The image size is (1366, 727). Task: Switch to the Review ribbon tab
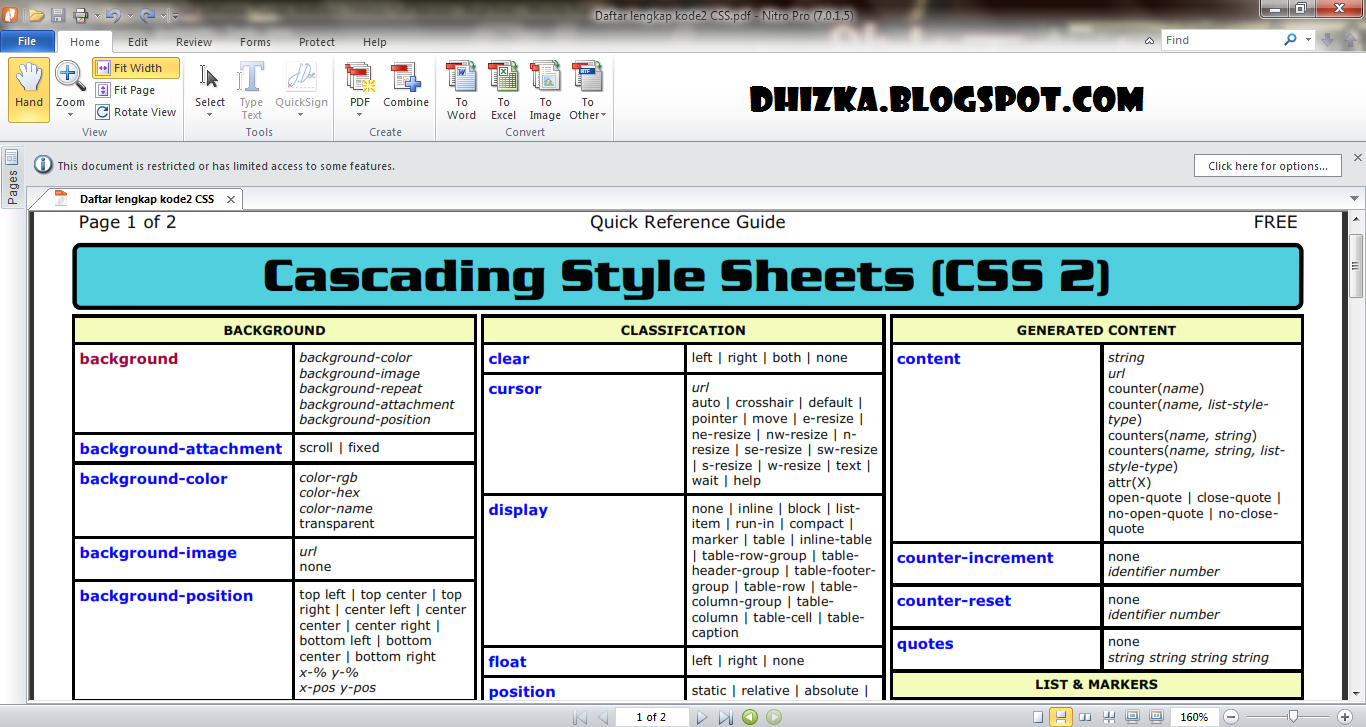point(194,42)
